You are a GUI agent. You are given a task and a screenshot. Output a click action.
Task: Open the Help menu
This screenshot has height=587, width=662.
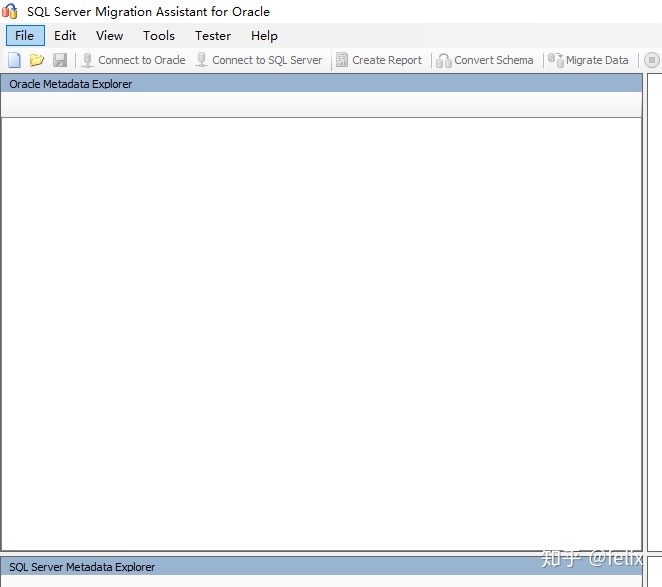click(264, 35)
